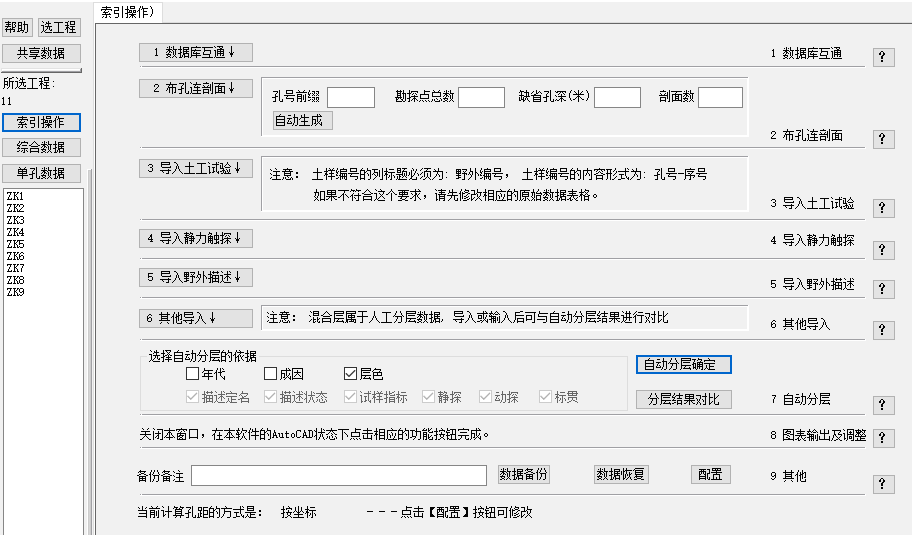Click the 自动分层确定 button
This screenshot has height=535, width=912.
pos(683,365)
